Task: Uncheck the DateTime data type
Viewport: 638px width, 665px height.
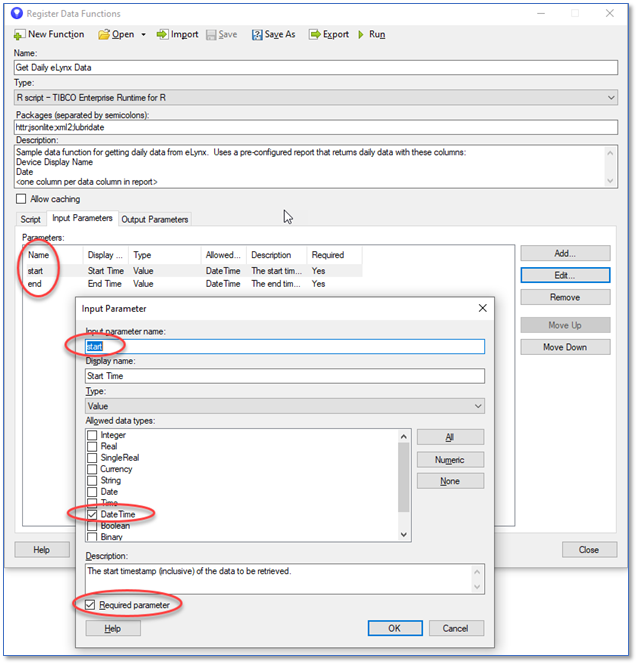Action: pos(92,514)
